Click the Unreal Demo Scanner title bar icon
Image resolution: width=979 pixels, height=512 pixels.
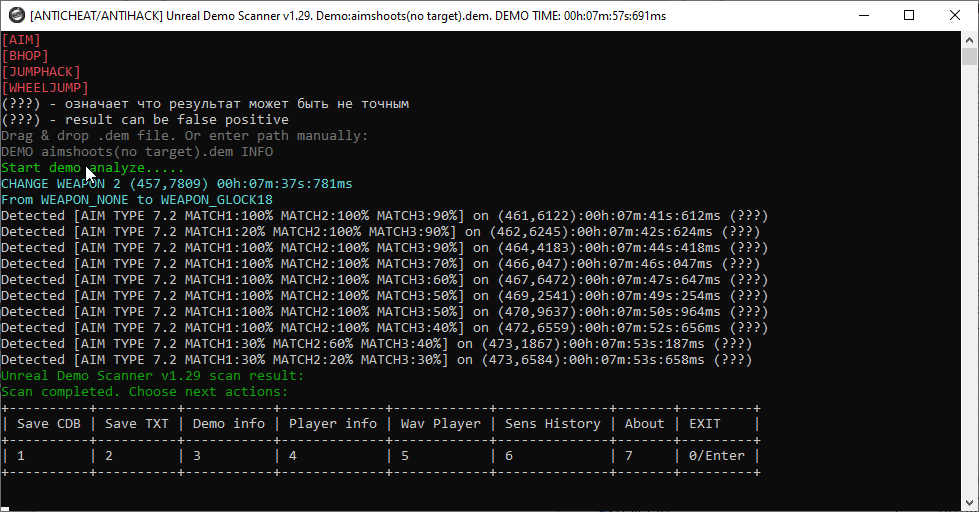(17, 15)
